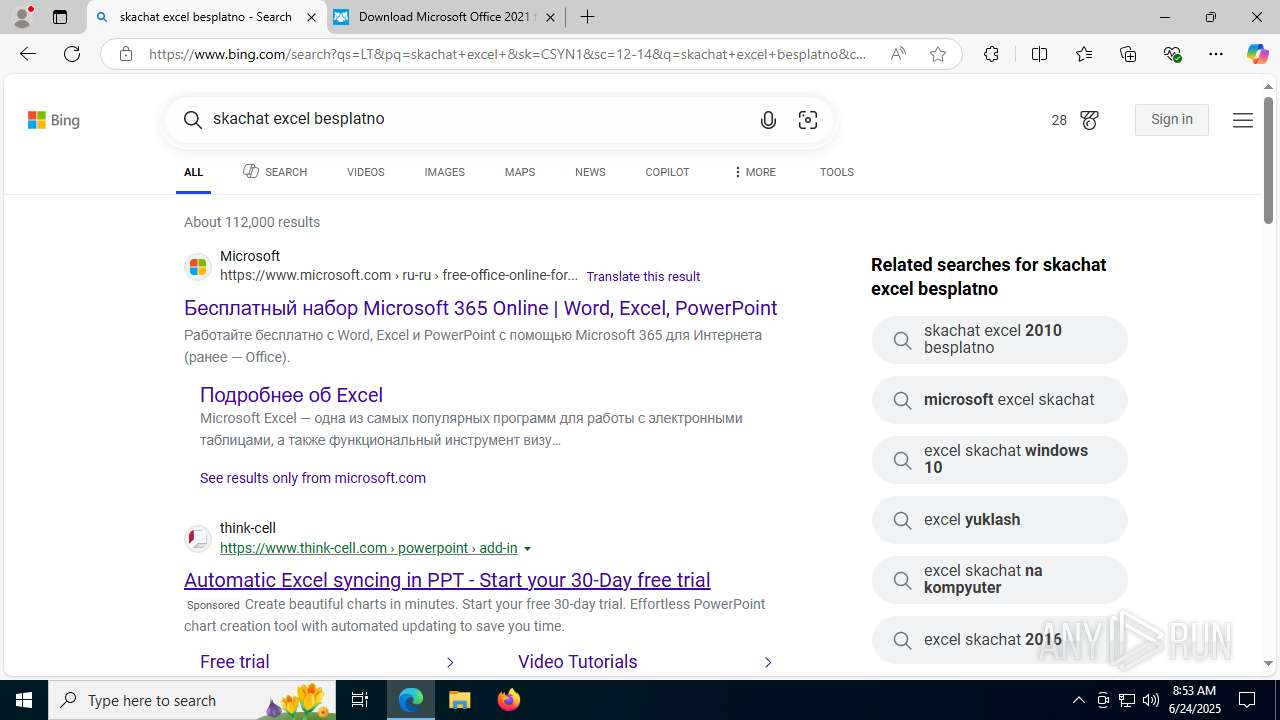Image resolution: width=1280 pixels, height=720 pixels.
Task: Open the Extensions puzzle icon
Action: [991, 54]
